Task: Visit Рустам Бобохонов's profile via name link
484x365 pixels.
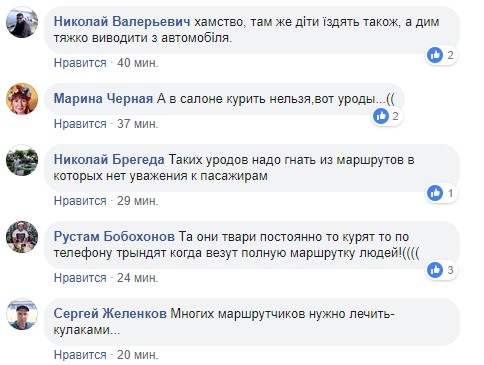Action: click(114, 237)
